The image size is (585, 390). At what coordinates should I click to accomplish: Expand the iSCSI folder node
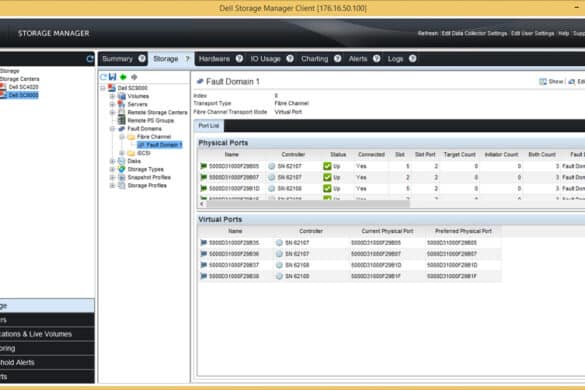coord(122,153)
